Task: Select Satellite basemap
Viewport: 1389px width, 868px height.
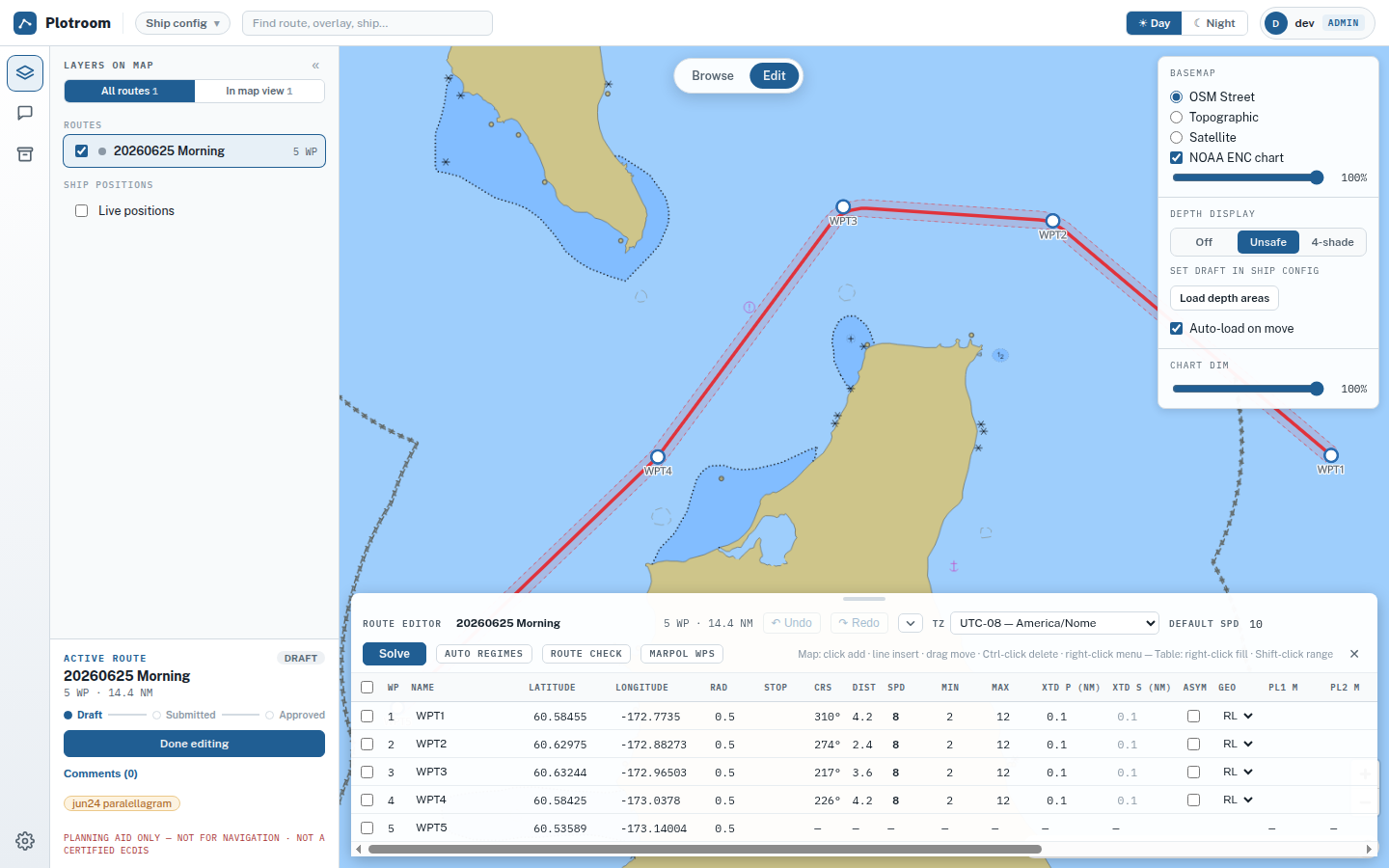Action: coord(1177,138)
